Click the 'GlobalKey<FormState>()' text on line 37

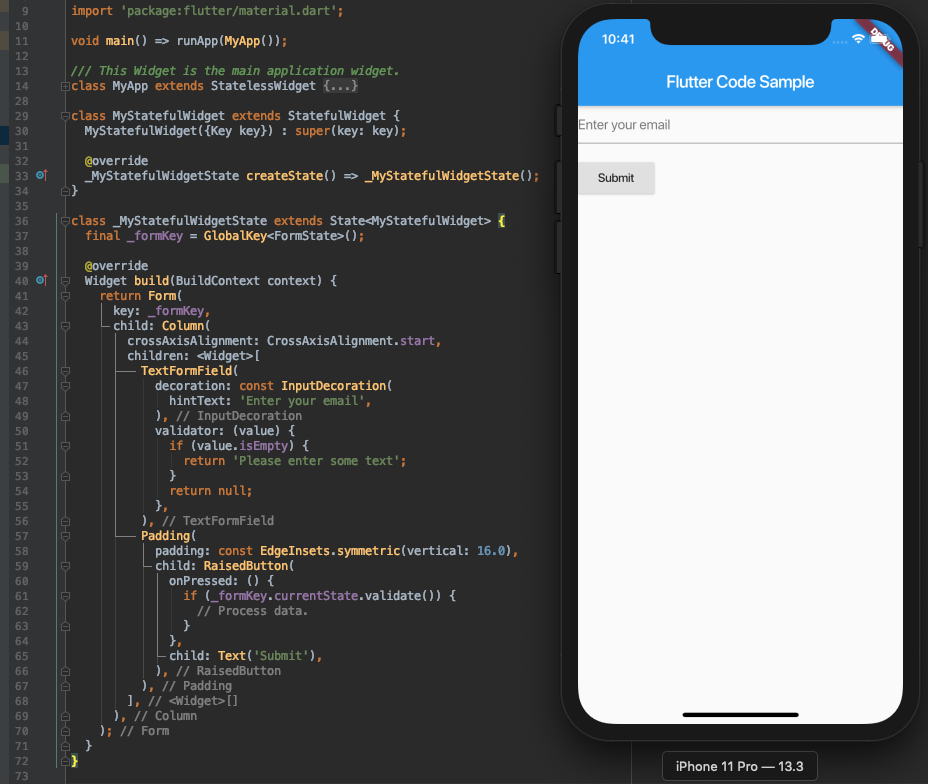[x=283, y=236]
